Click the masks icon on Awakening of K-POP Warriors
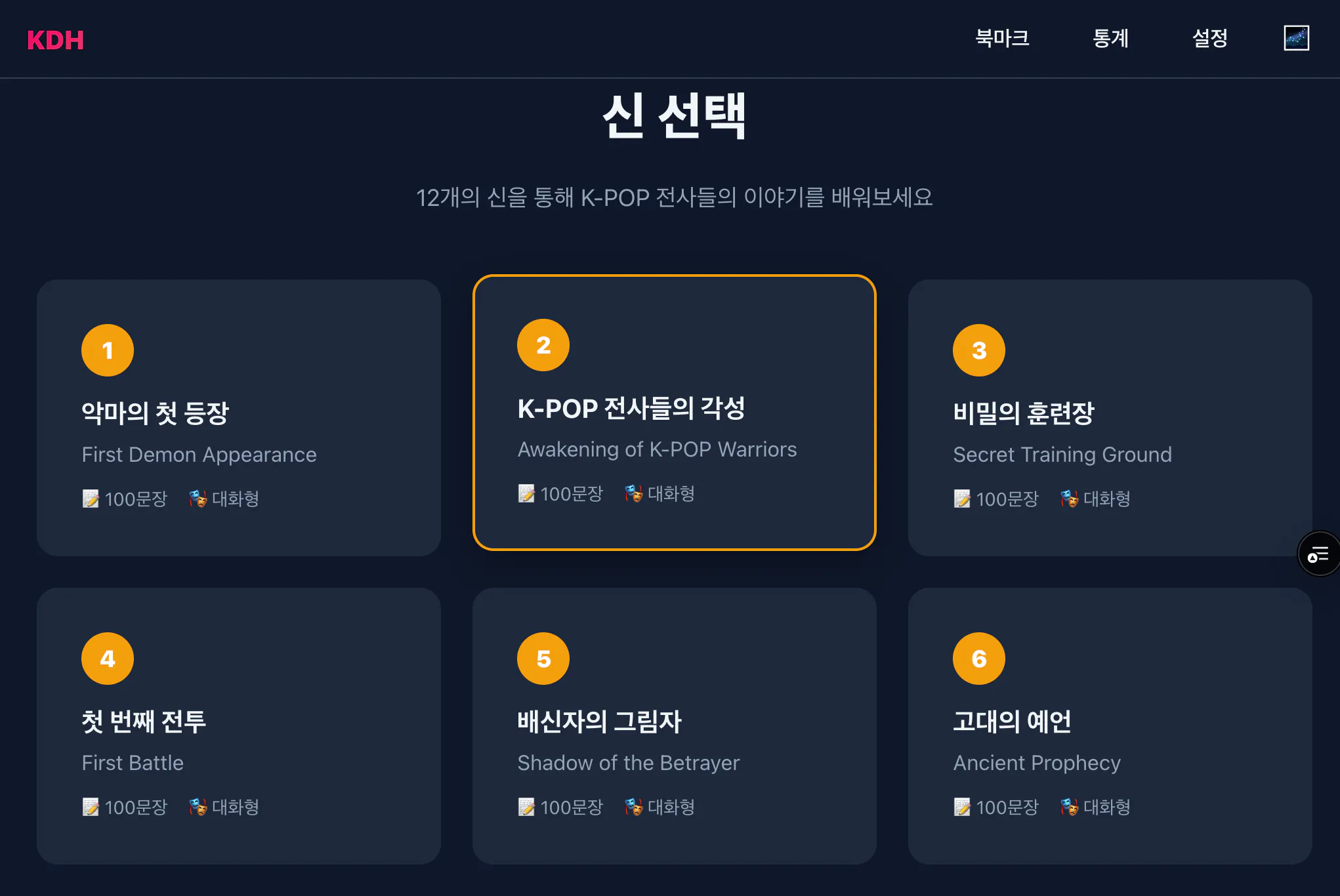 coord(632,494)
